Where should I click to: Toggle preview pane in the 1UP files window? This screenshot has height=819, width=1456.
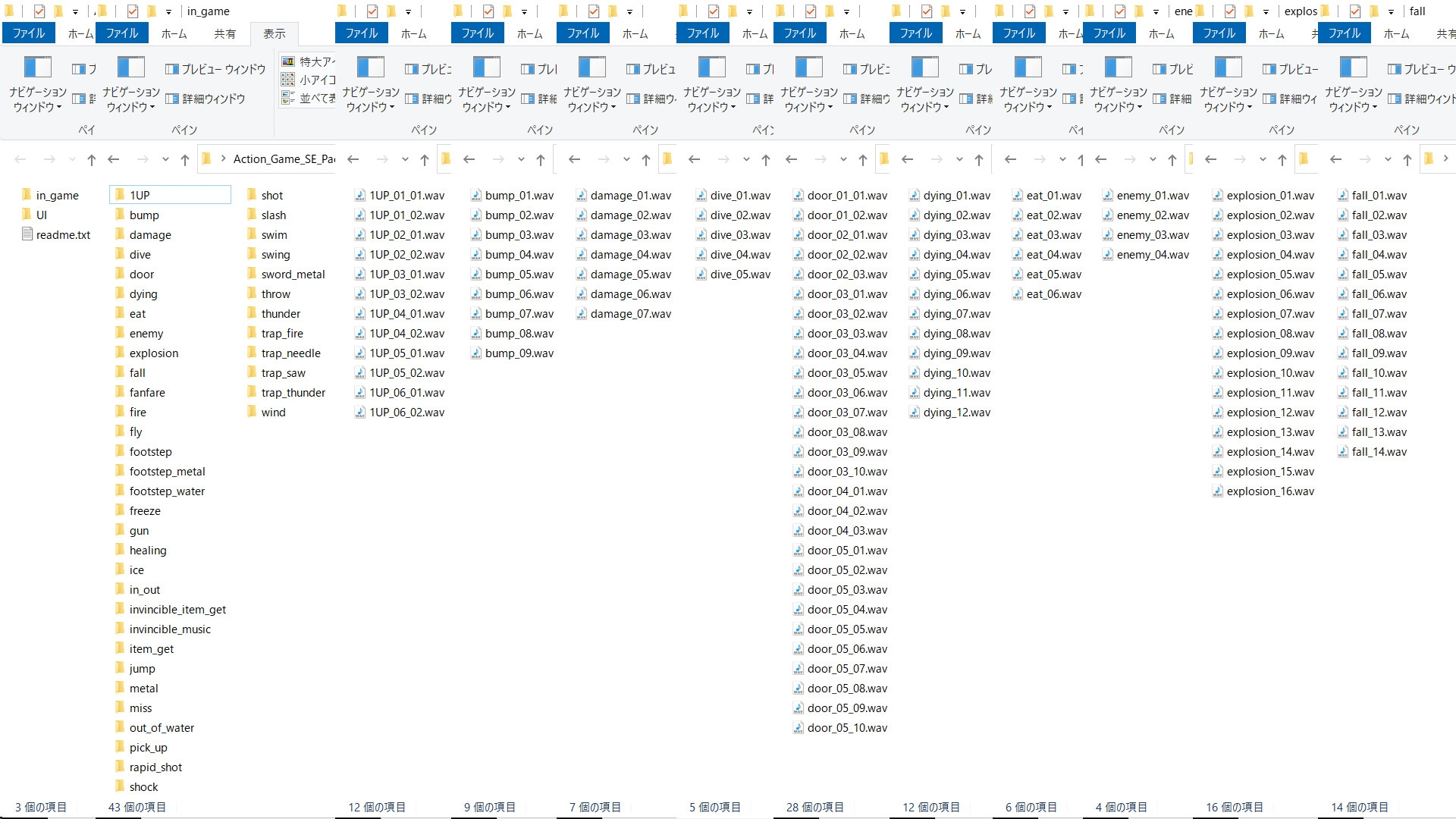[428, 69]
